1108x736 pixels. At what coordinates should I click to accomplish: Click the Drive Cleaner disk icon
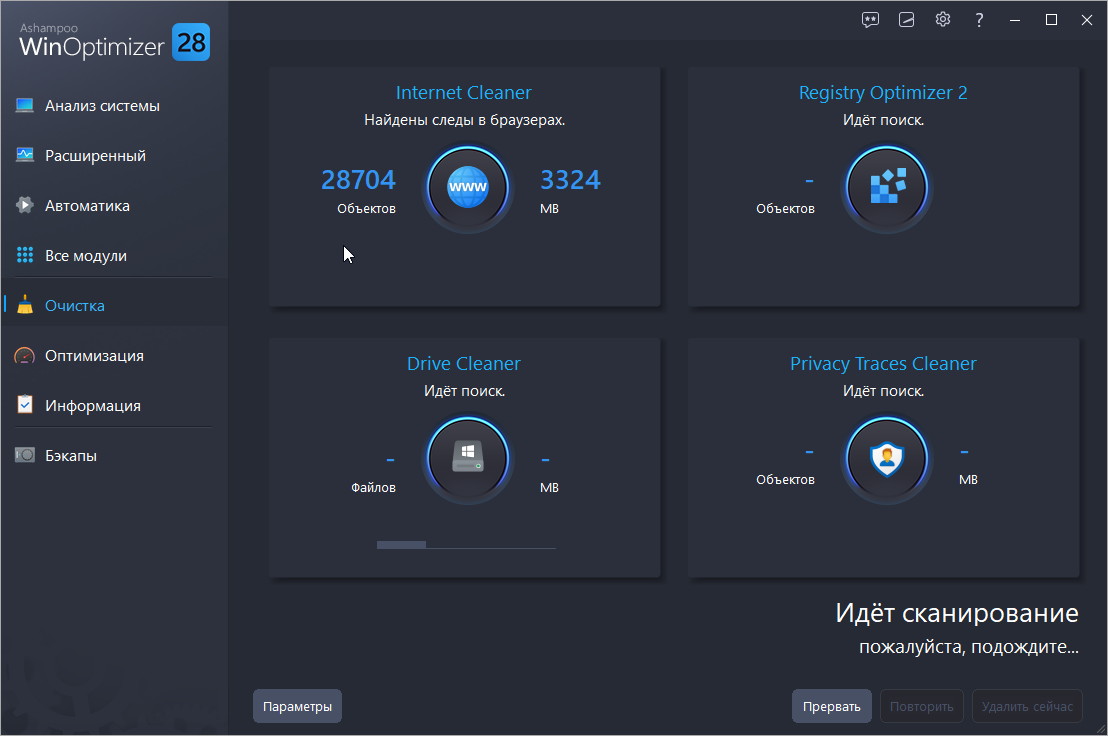[467, 458]
